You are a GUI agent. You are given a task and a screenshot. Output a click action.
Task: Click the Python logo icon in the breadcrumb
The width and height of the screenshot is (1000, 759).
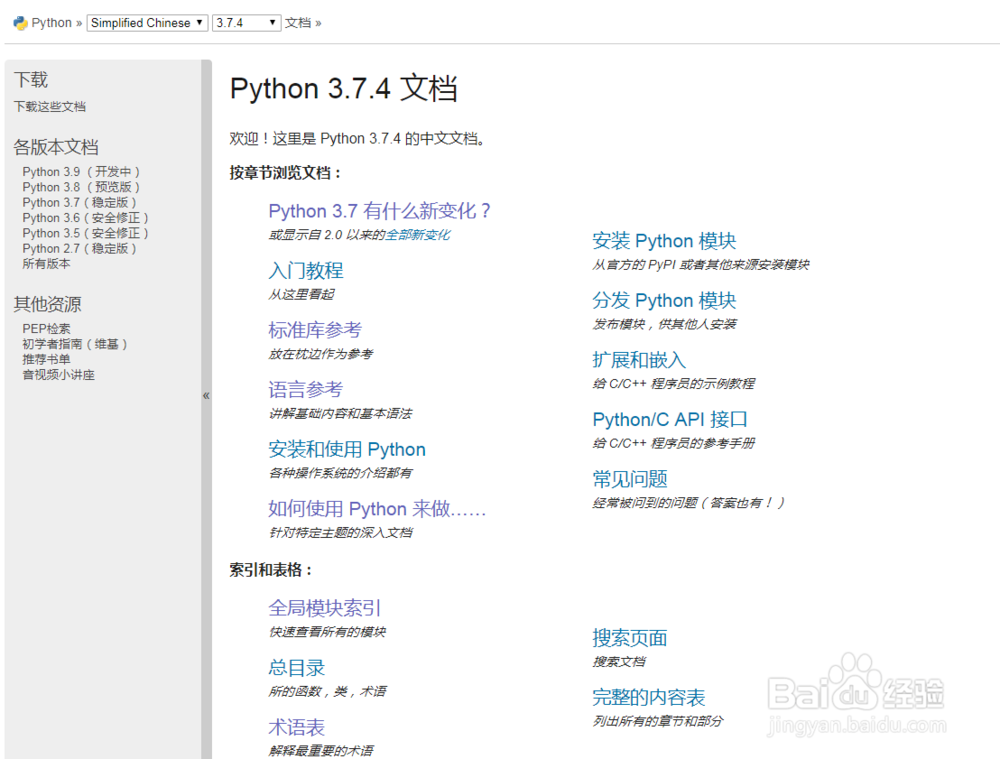pos(20,24)
